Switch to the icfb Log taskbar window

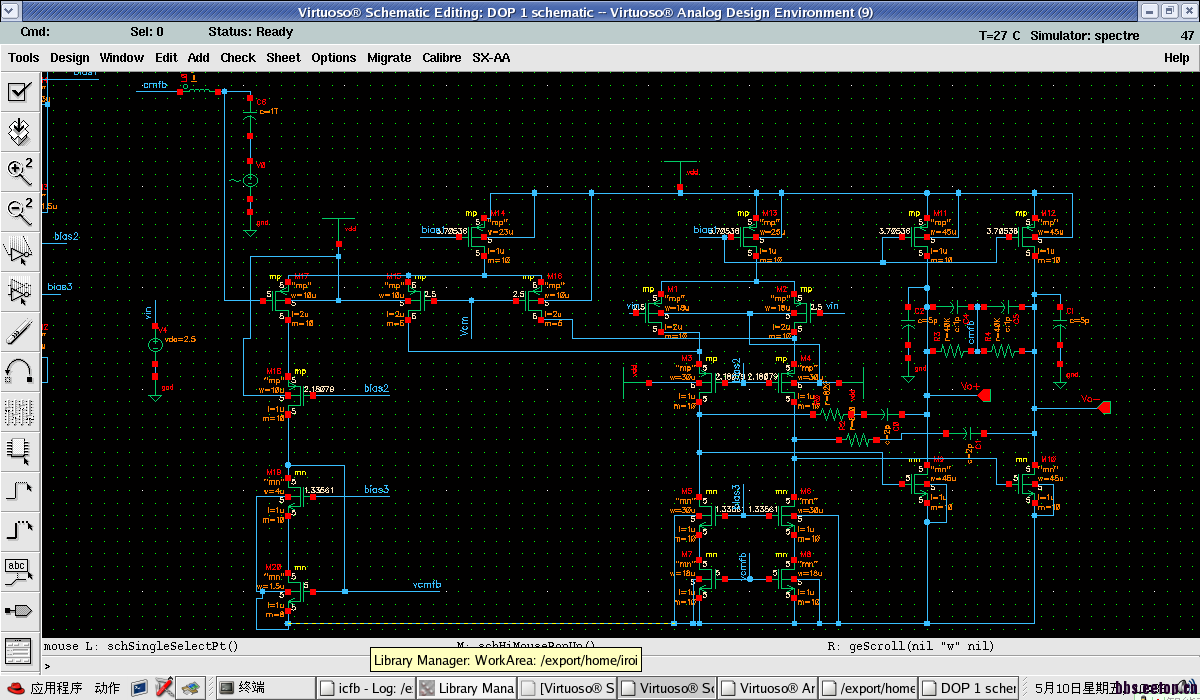coord(366,688)
